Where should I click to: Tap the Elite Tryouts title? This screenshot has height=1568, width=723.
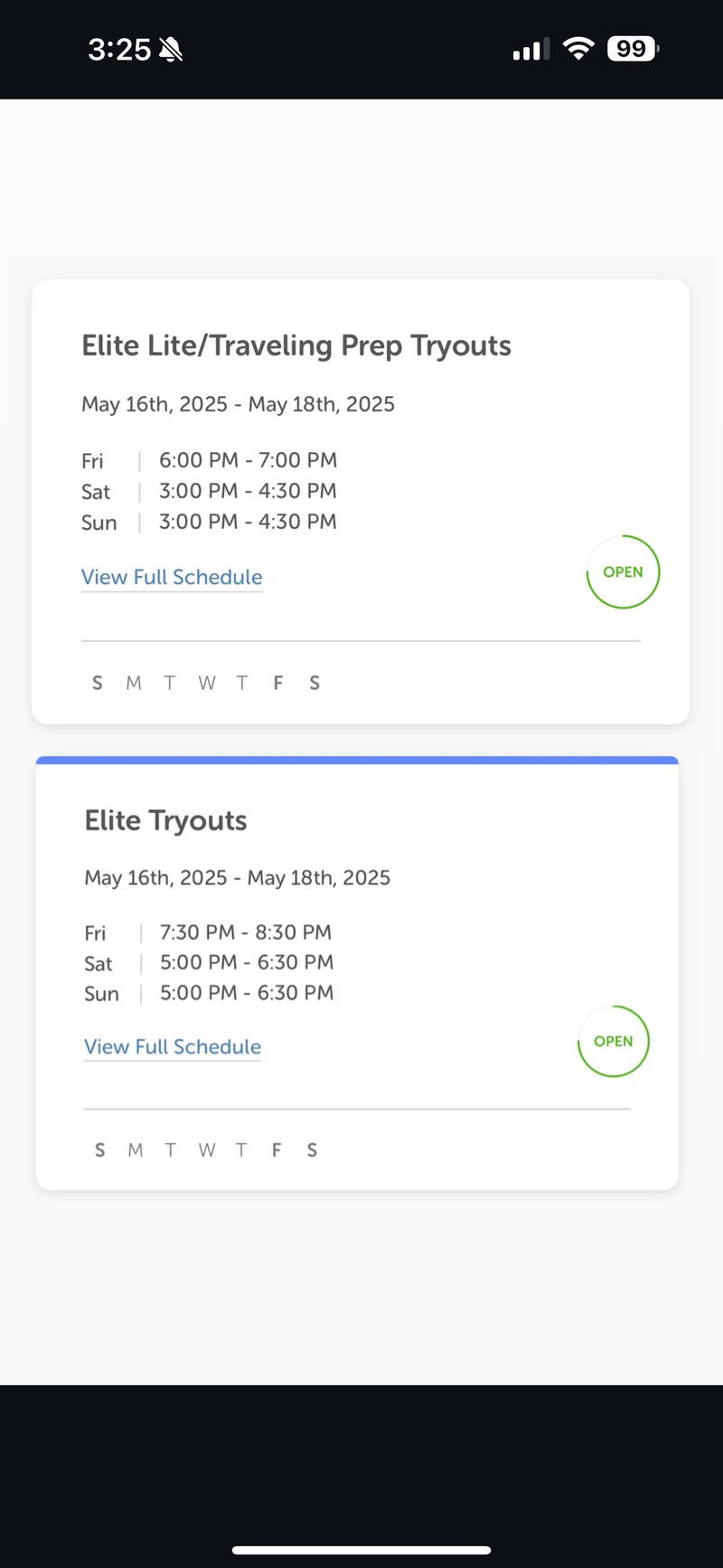coord(165,820)
